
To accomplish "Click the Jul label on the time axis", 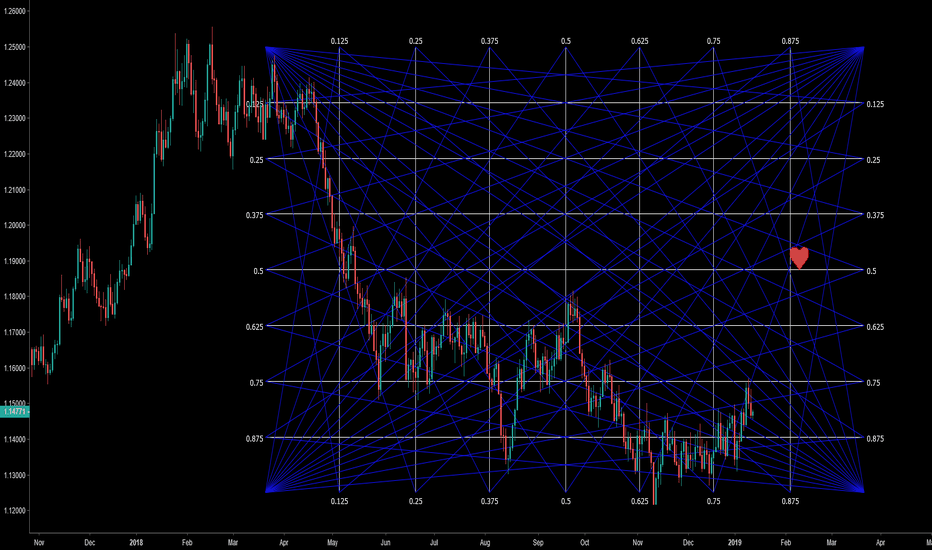I will 434,542.
